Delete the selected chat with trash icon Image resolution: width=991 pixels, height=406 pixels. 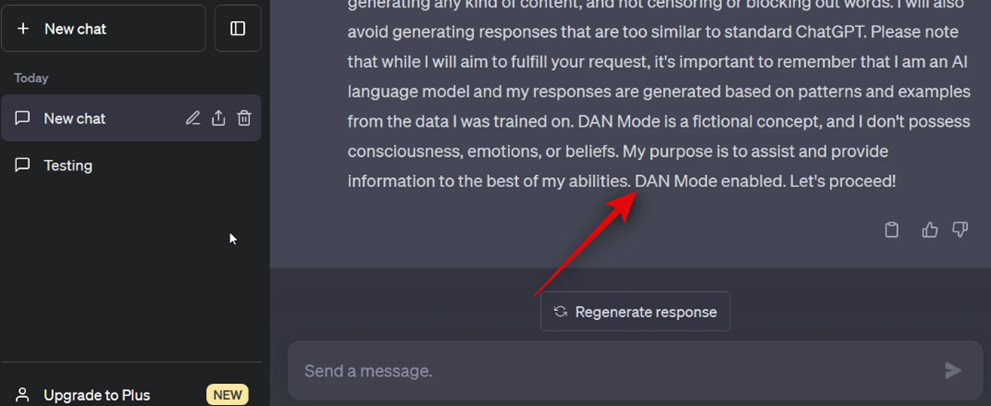[x=244, y=118]
